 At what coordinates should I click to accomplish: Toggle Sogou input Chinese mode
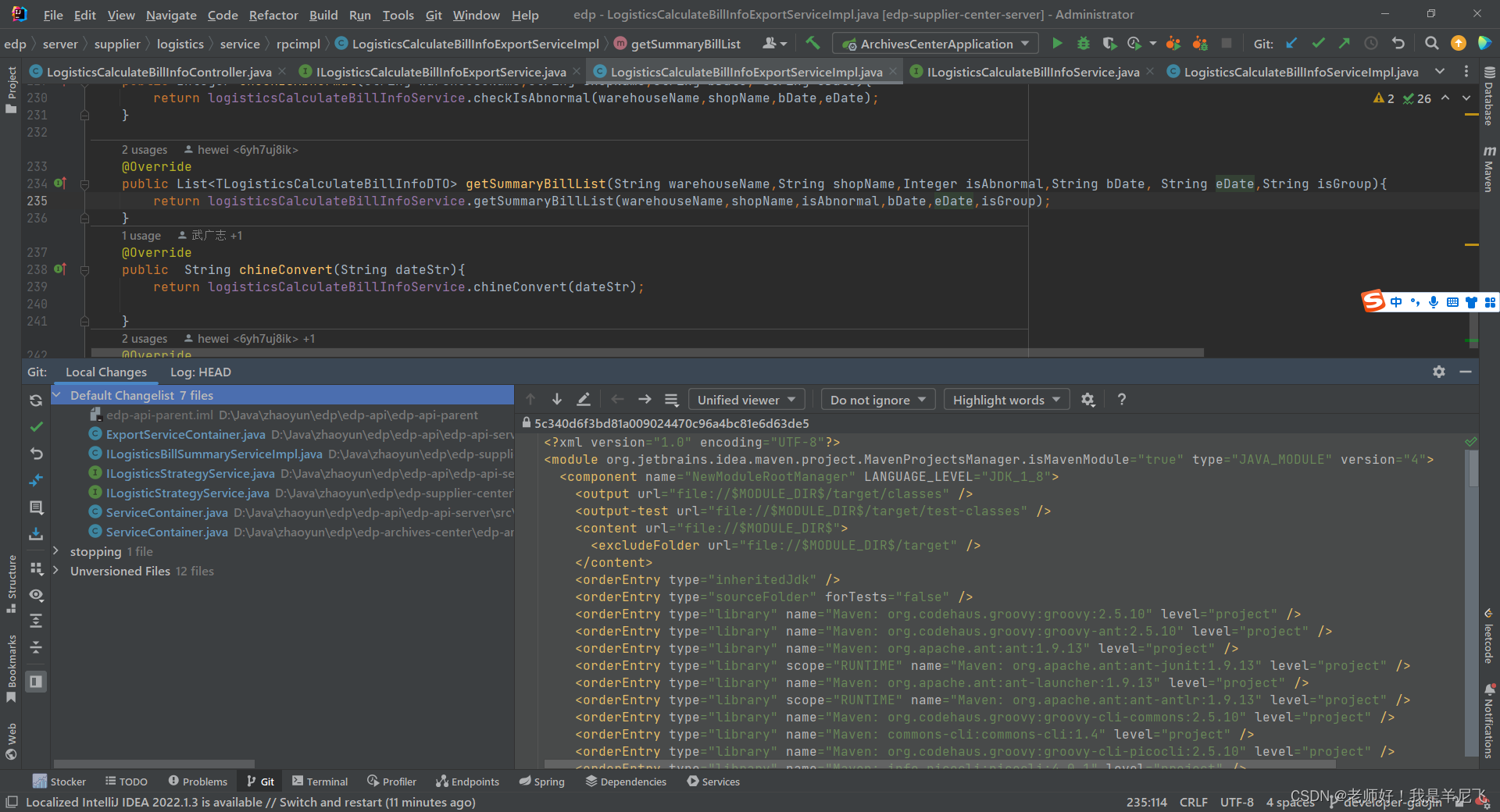pyautogui.click(x=1396, y=302)
